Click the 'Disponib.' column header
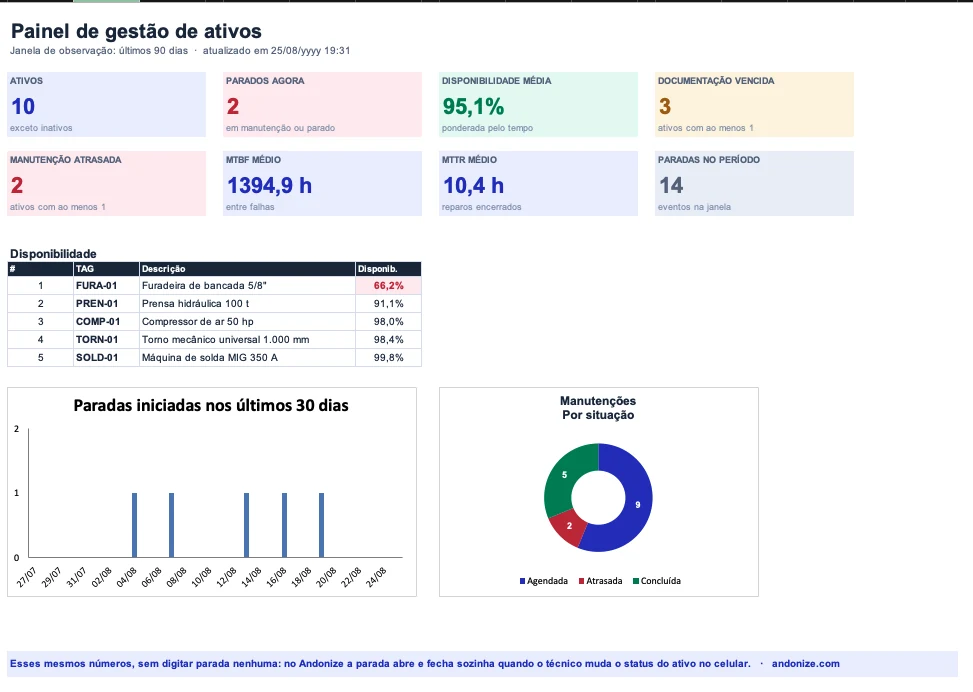This screenshot has height=692, width=973. tap(388, 269)
